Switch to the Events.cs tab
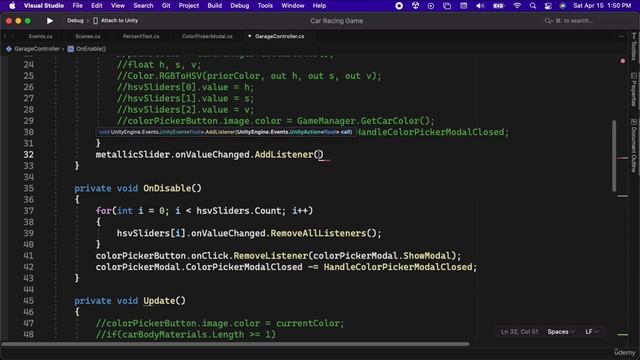The width and height of the screenshot is (640, 360). (40, 36)
